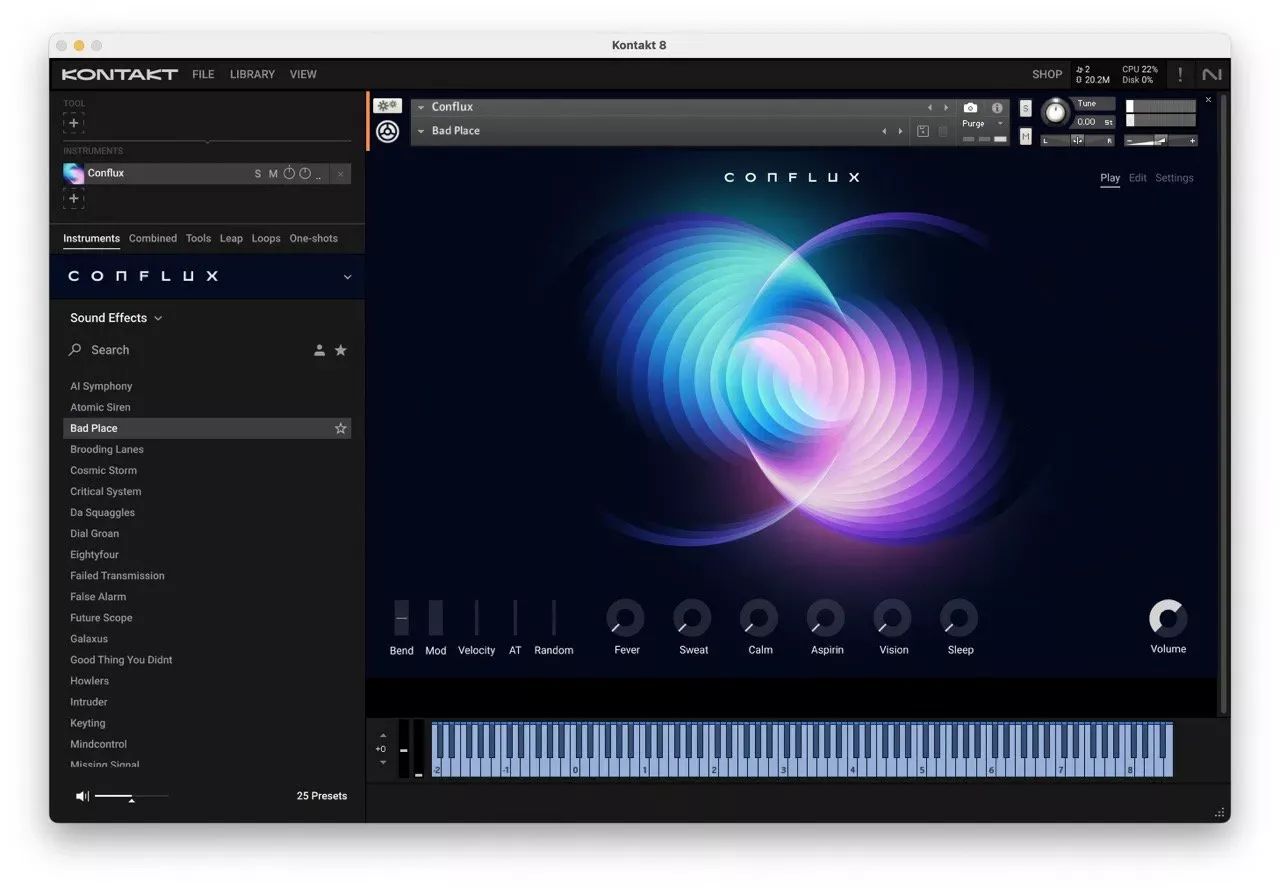Open the VIEW menu

(303, 74)
